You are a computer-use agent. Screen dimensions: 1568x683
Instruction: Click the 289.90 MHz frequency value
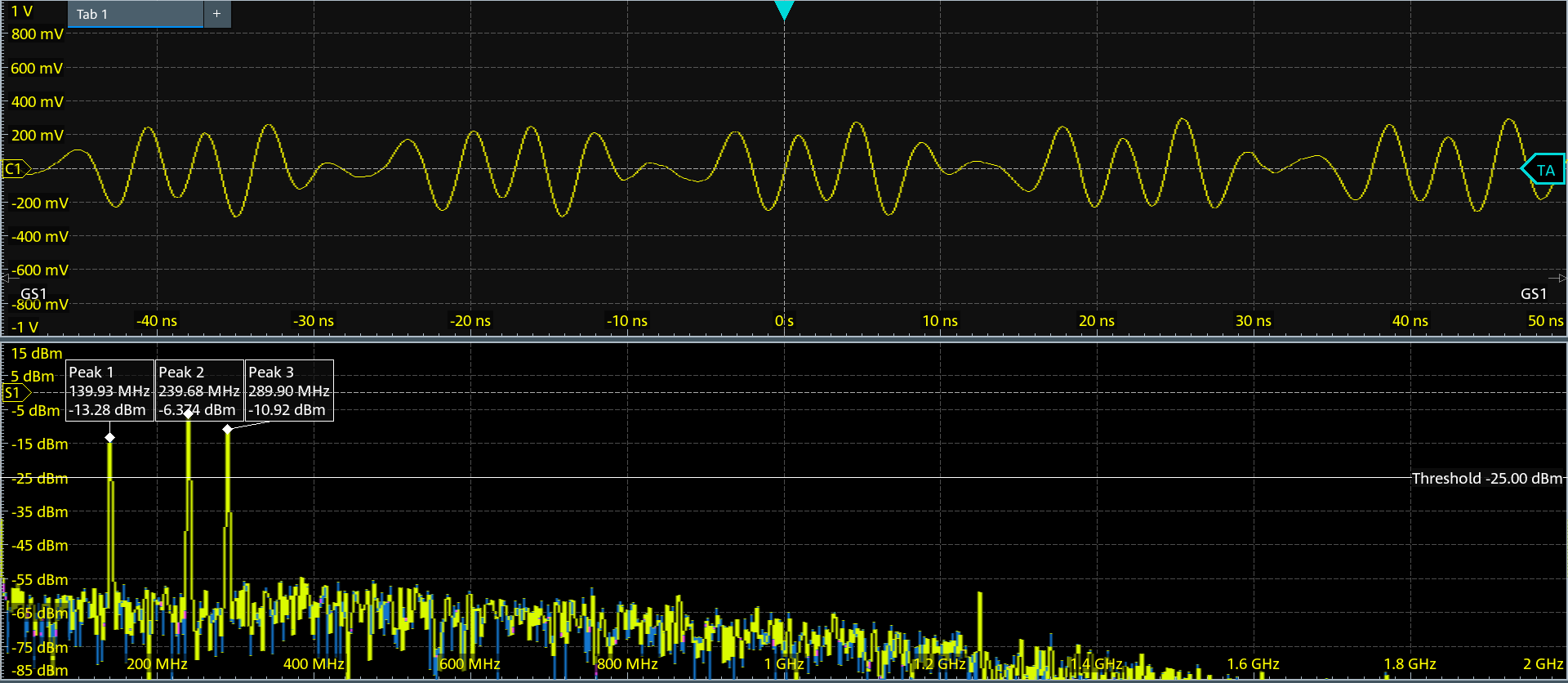point(289,391)
